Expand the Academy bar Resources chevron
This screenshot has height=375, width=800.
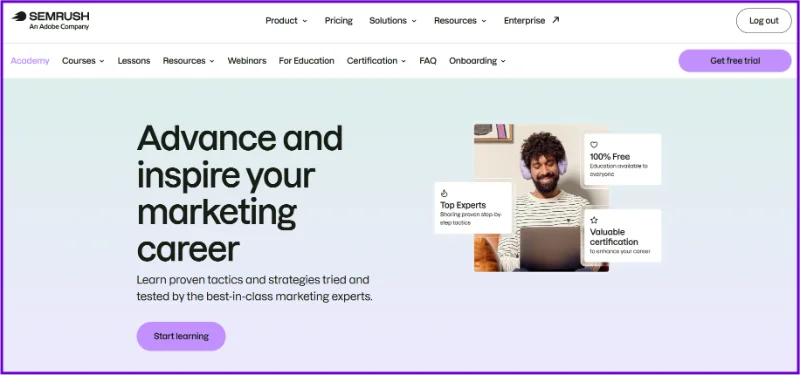[x=212, y=61]
